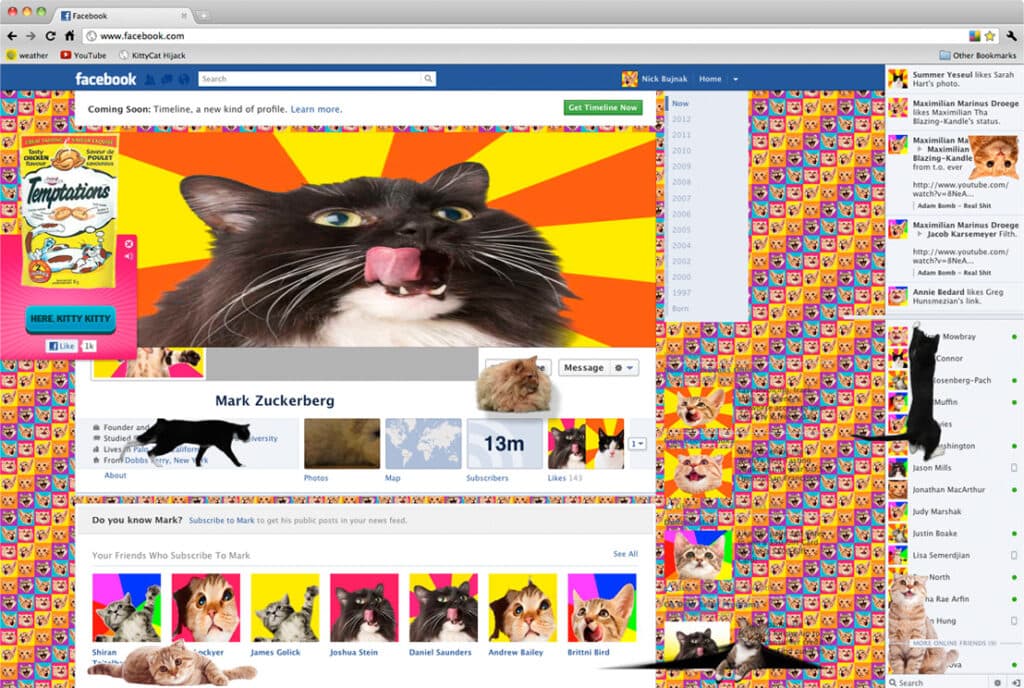Open the Likes thumbnail
This screenshot has height=688, width=1024.
click(586, 444)
